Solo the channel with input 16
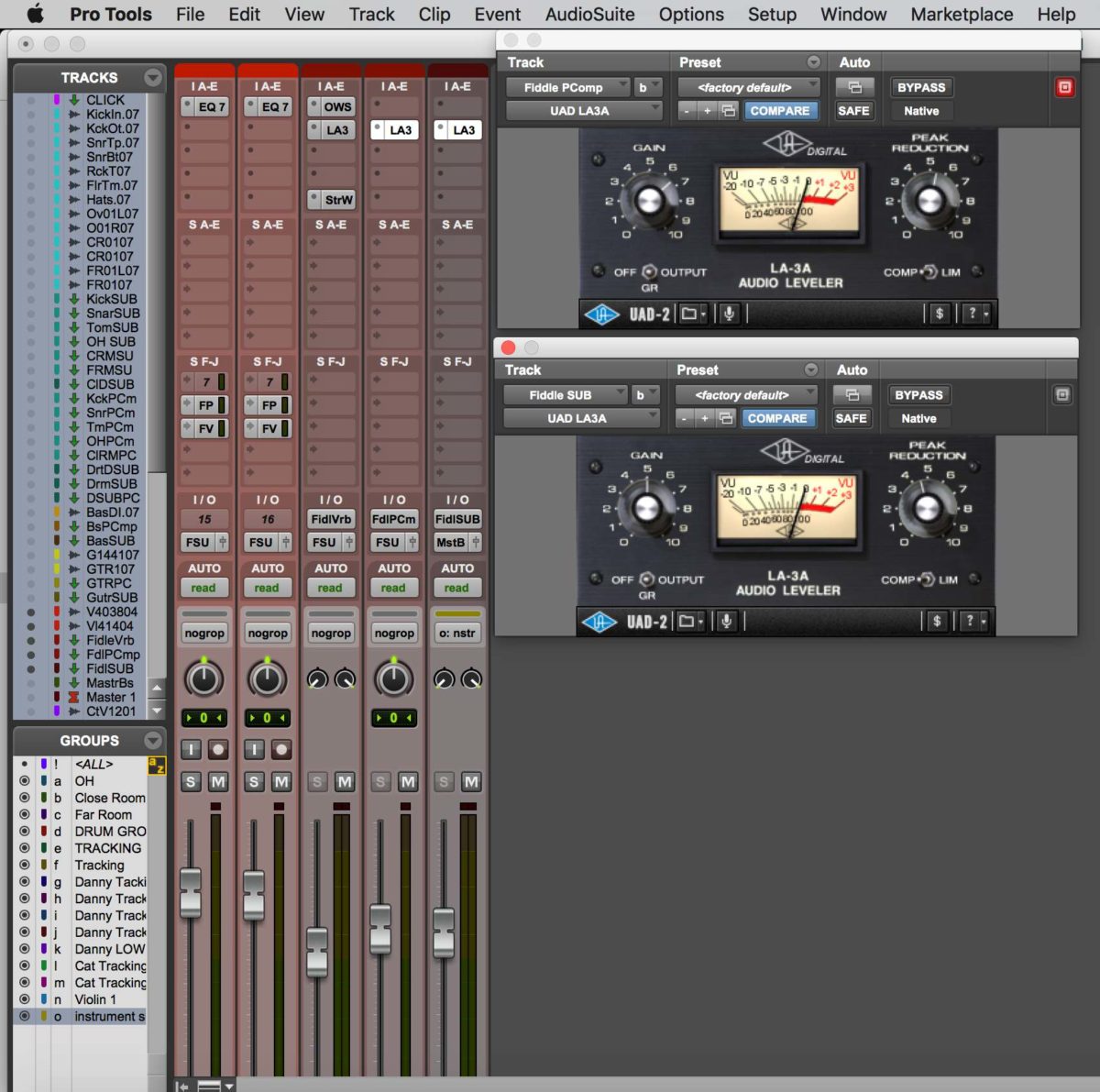The image size is (1100, 1092). click(x=254, y=782)
